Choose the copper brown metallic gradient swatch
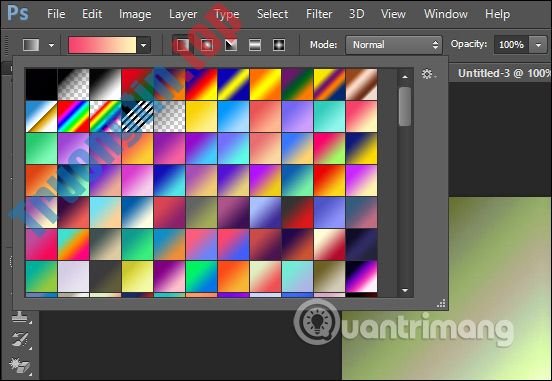Screen dimensions: 552x381 [x=362, y=85]
